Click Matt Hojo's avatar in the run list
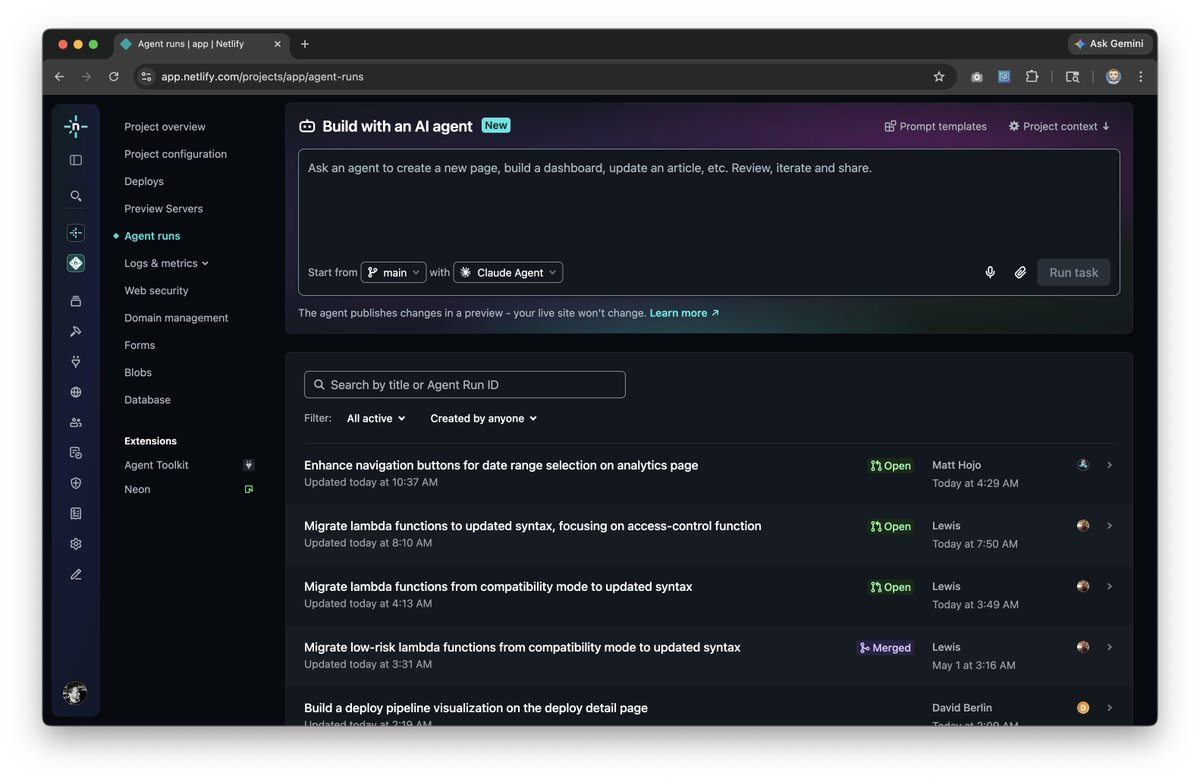1200x782 pixels. point(1083,465)
